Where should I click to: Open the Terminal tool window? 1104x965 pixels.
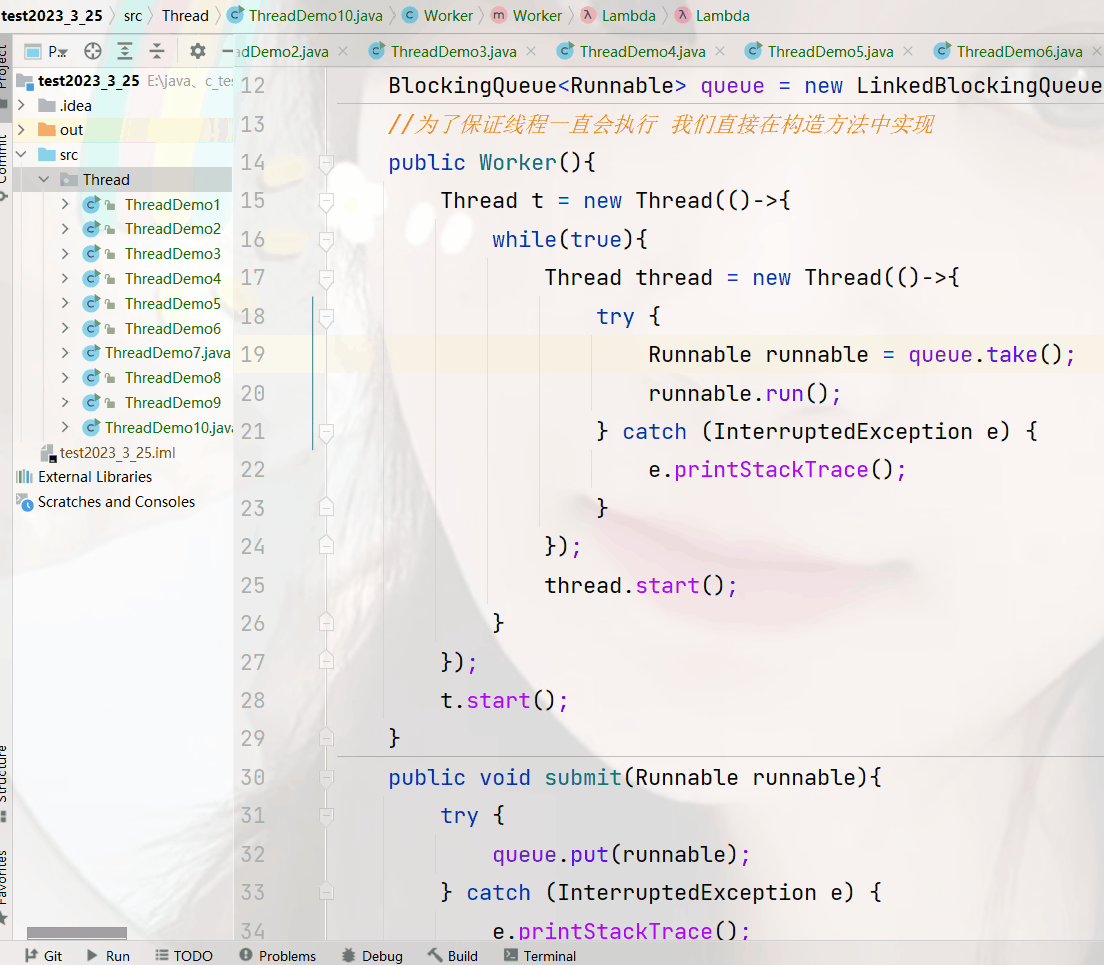coord(540,955)
